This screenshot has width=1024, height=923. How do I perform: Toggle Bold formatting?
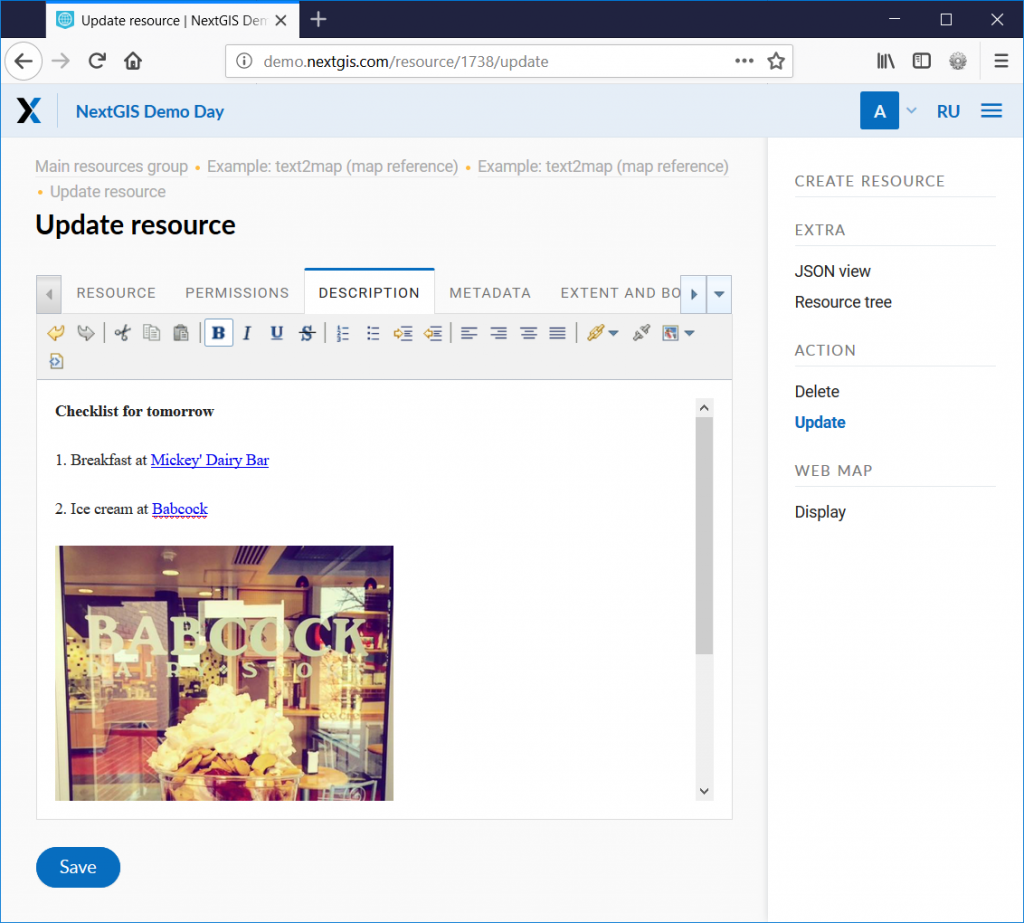tap(218, 333)
